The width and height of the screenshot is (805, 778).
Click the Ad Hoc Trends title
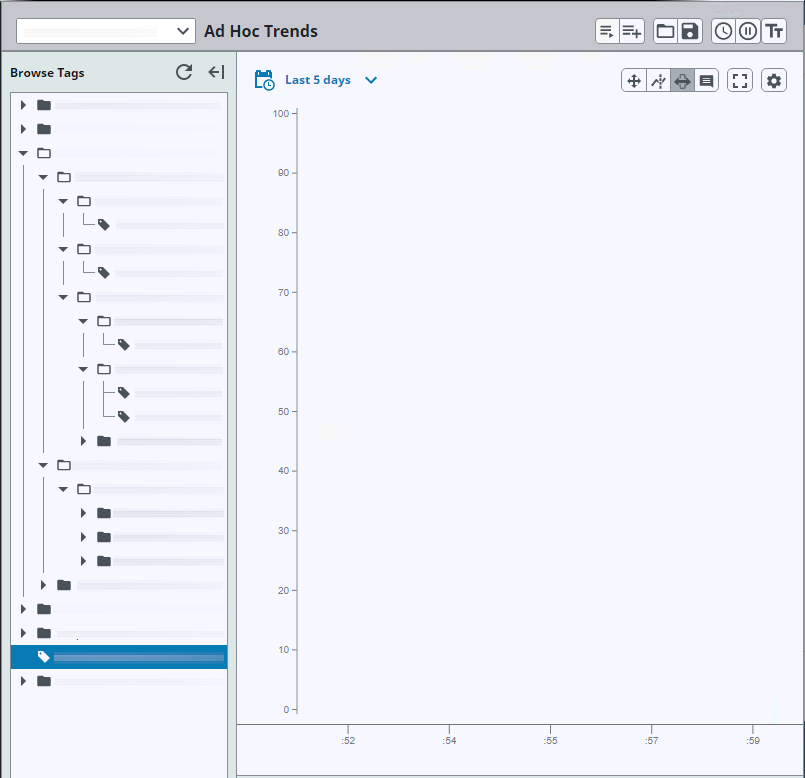click(261, 31)
